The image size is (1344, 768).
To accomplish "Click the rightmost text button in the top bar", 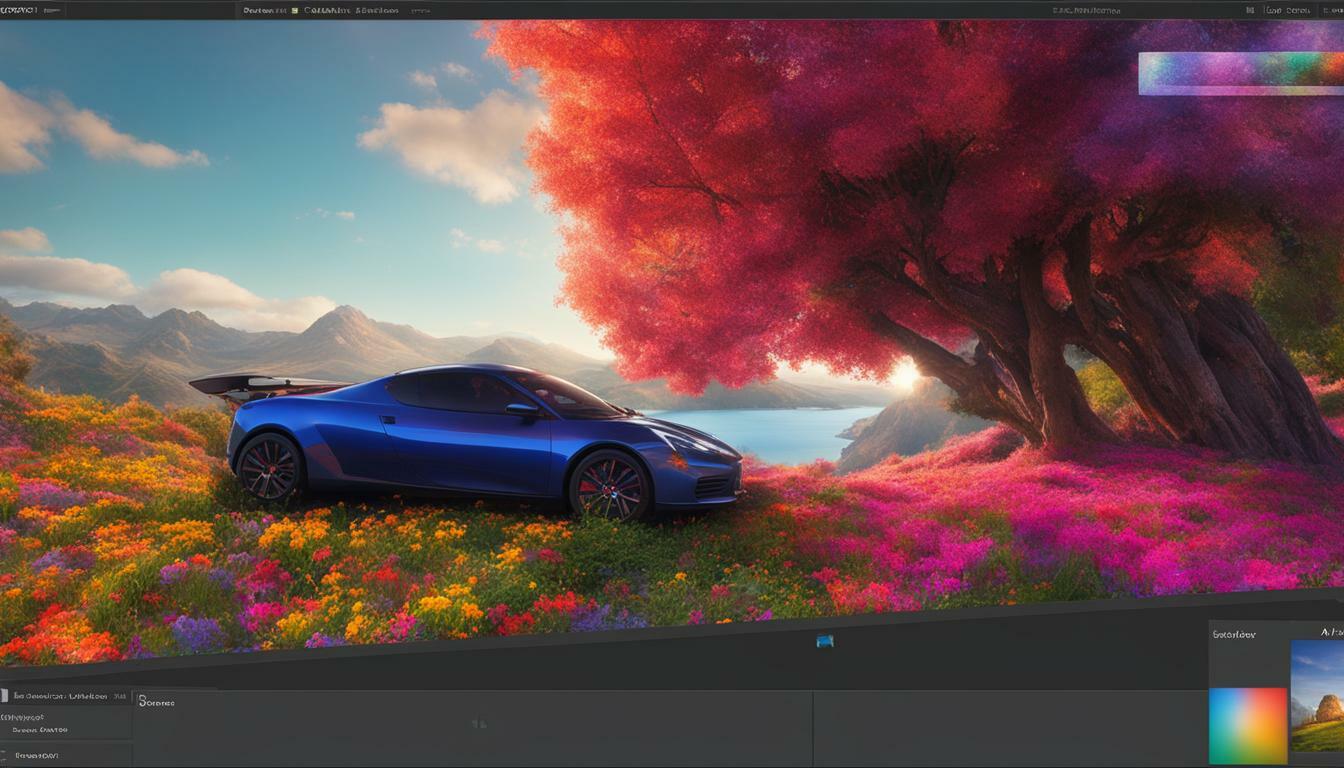I will [1330, 9].
